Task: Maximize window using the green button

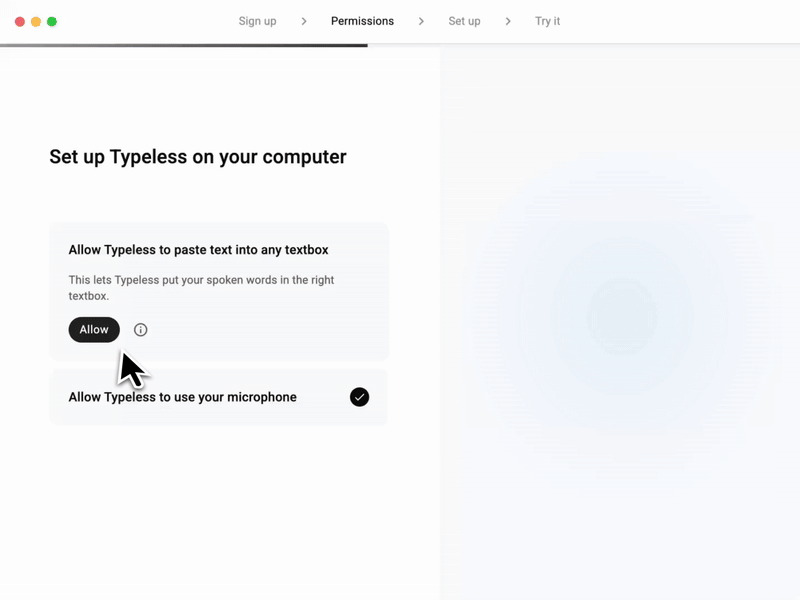Action: click(x=52, y=21)
